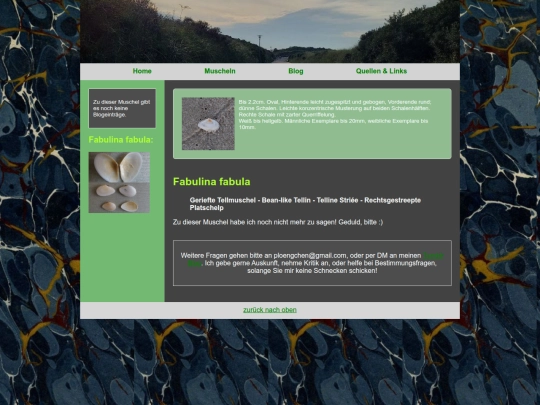Click the 'Fabulina fabula' main heading

[x=211, y=181]
